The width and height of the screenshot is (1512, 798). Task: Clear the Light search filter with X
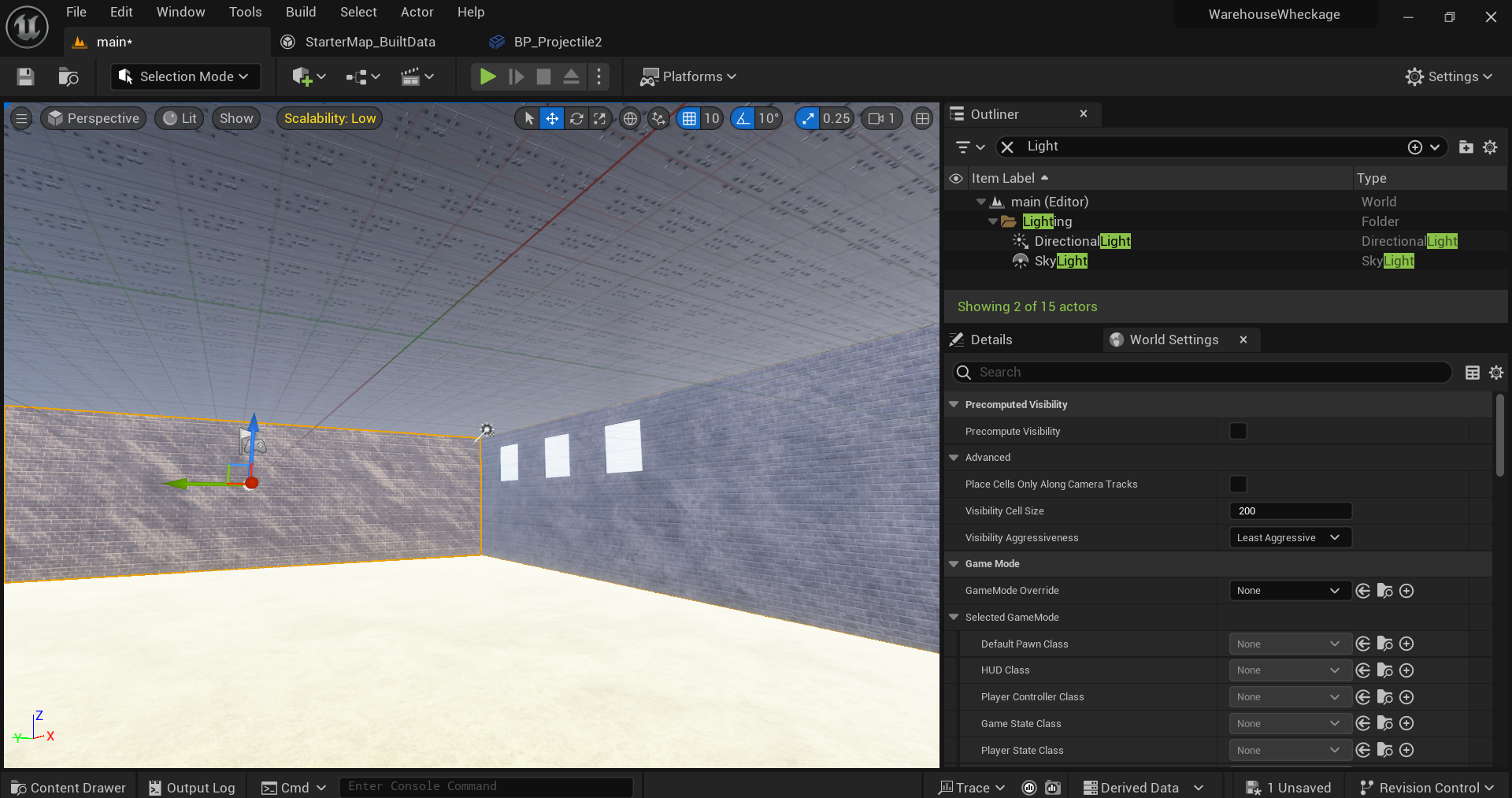(x=1007, y=147)
